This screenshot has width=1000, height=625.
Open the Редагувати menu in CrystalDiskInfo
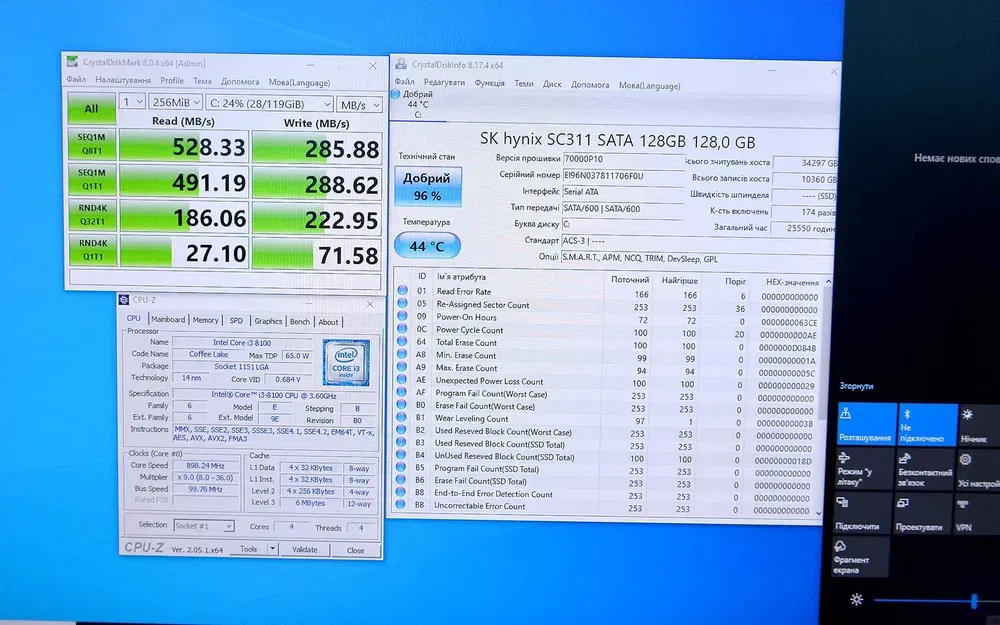pyautogui.click(x=444, y=82)
